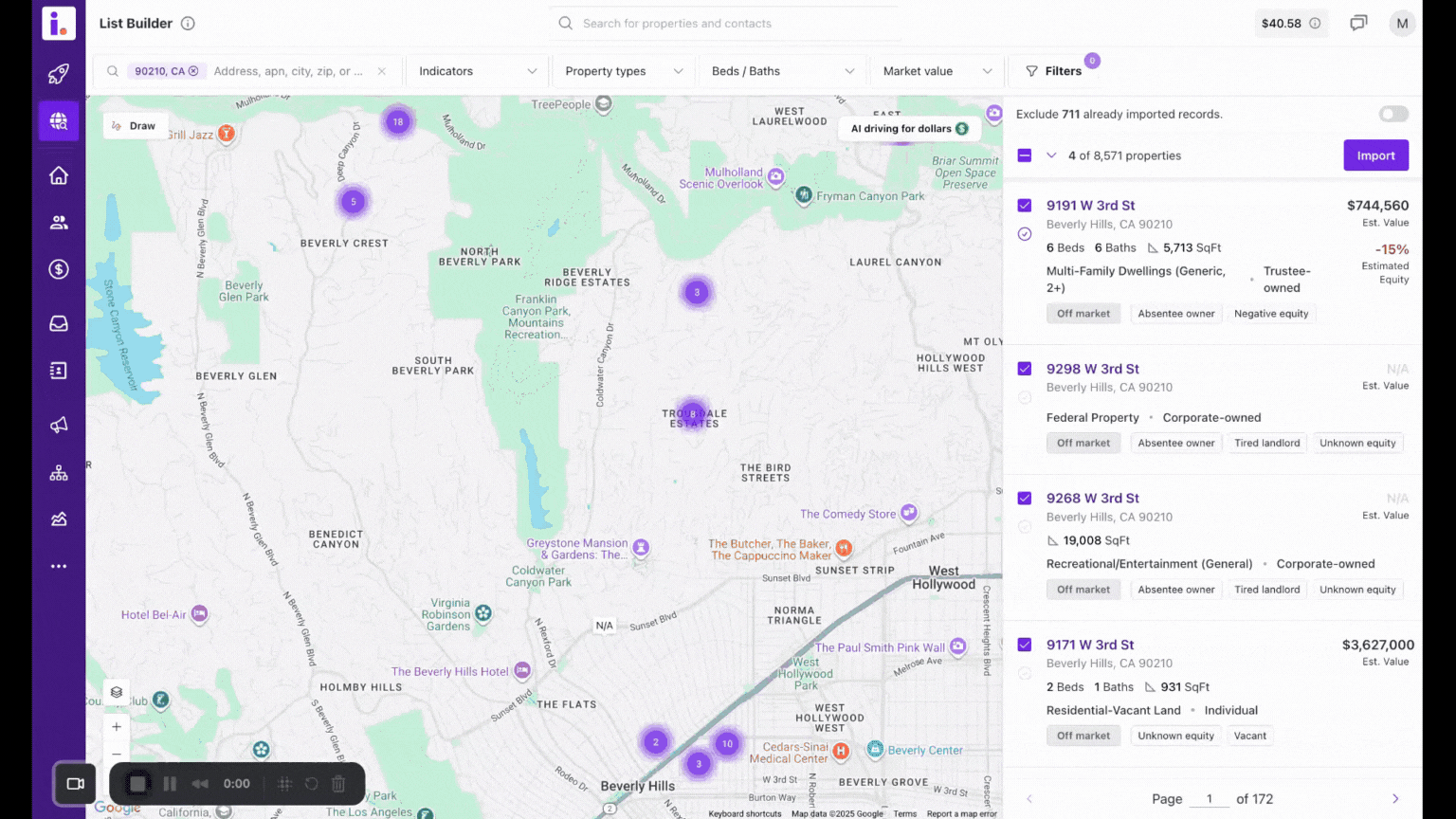Viewport: 1456px width, 819px height.
Task: Open the more options ellipsis menu
Action: tap(59, 566)
